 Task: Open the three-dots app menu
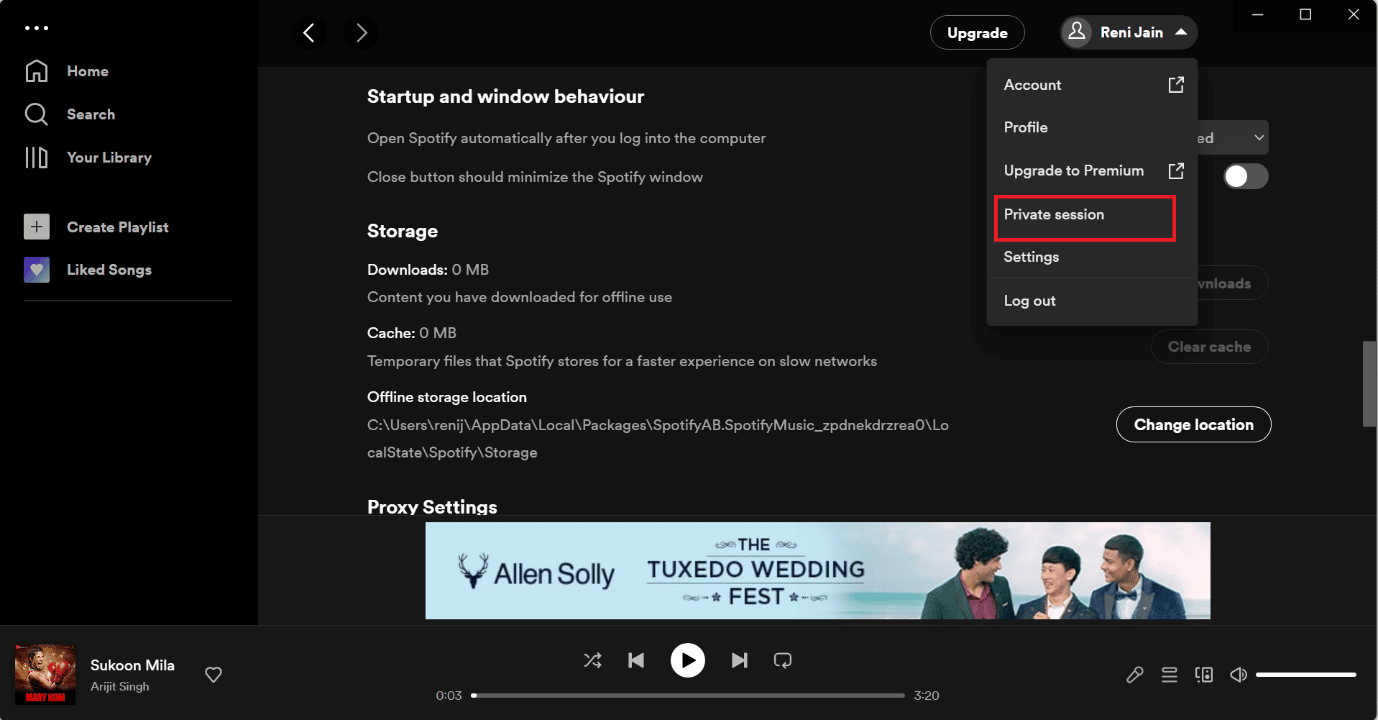[x=36, y=28]
